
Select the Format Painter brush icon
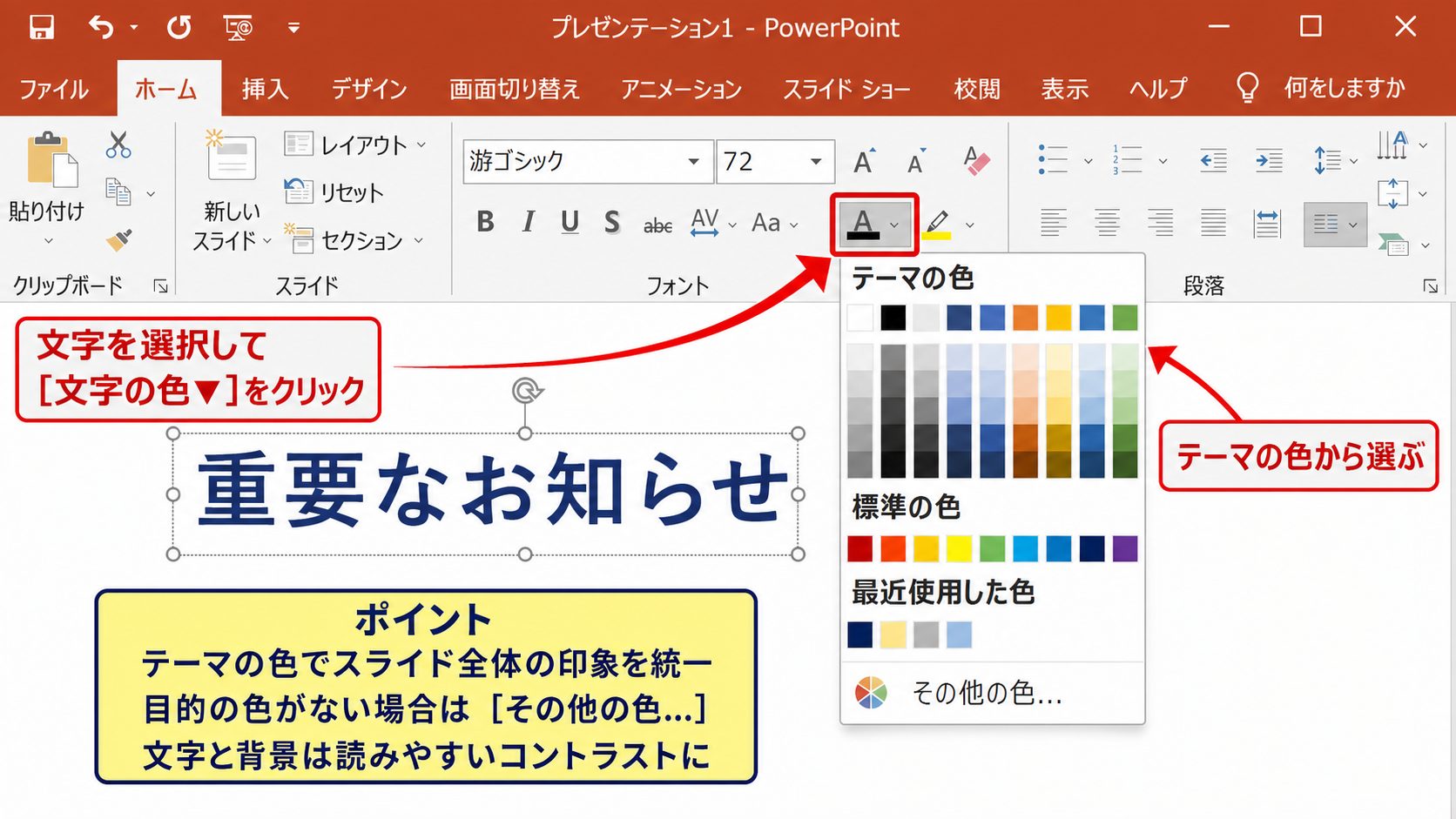tap(118, 239)
